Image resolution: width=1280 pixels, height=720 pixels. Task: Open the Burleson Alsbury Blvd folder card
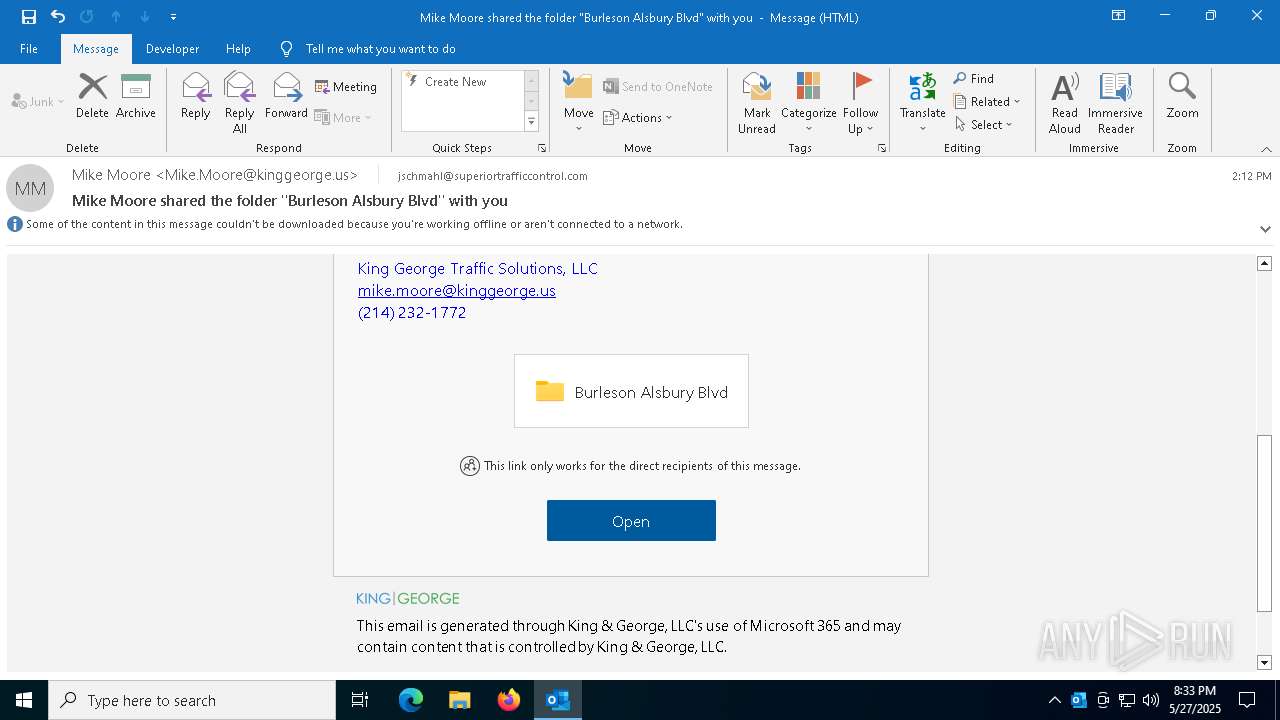[631, 391]
